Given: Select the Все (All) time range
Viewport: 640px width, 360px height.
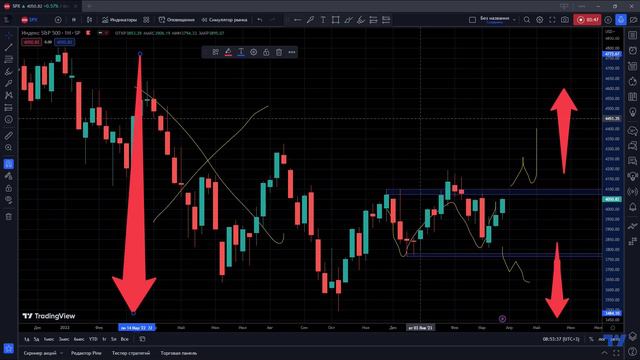Looking at the screenshot, I should pyautogui.click(x=124, y=339).
